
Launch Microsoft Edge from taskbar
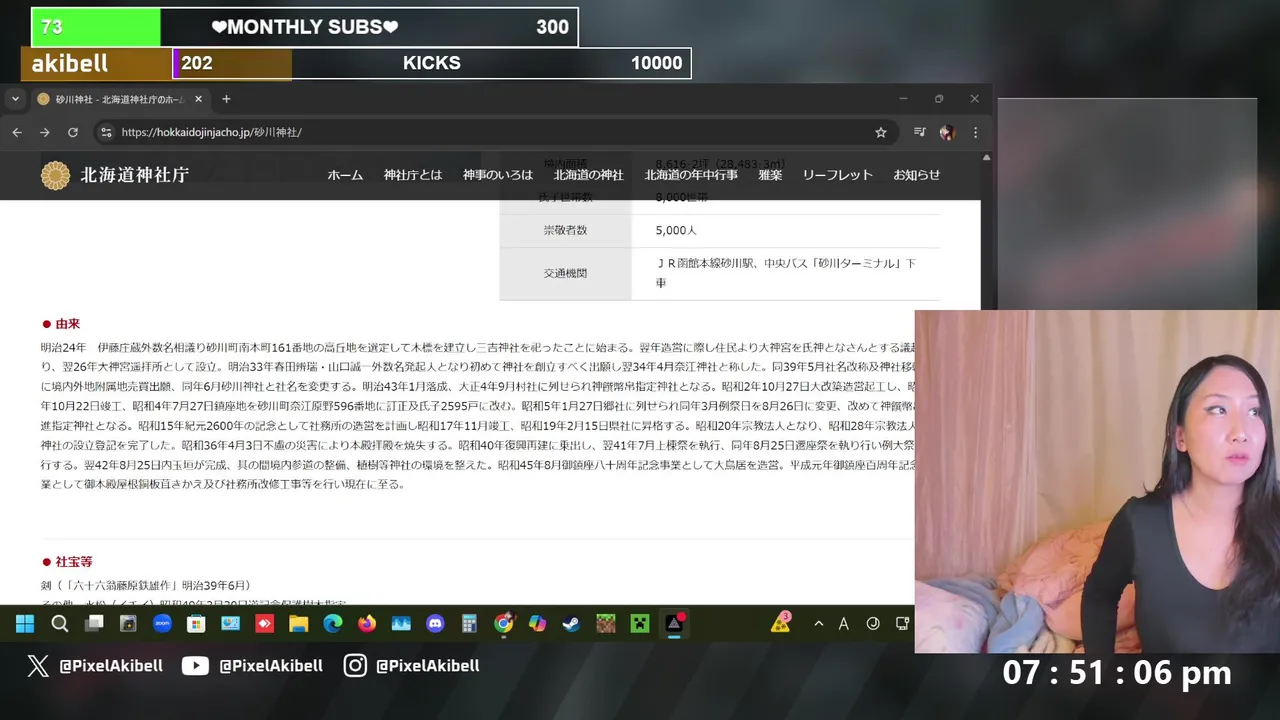click(x=333, y=624)
